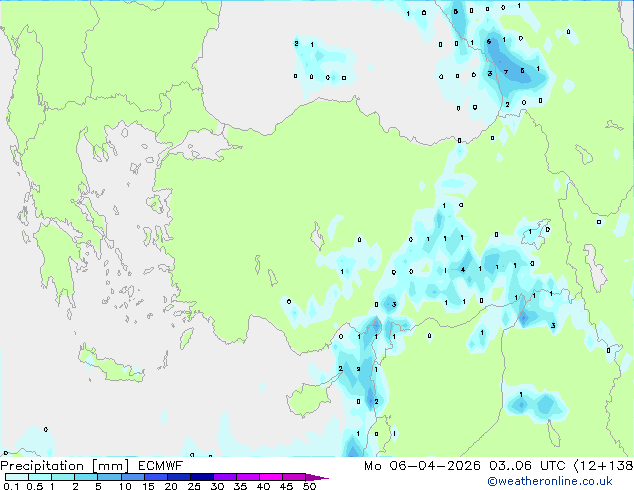The height and width of the screenshot is (490, 634).
Task: Click the '03..06 UTC' time range text
Action: (527, 466)
